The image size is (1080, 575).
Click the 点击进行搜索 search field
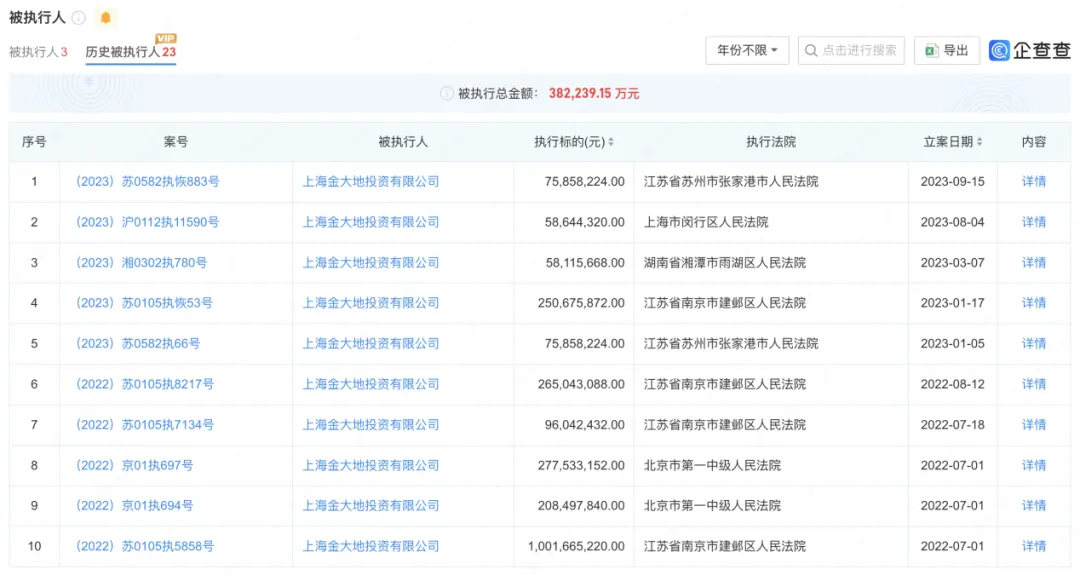[x=851, y=50]
